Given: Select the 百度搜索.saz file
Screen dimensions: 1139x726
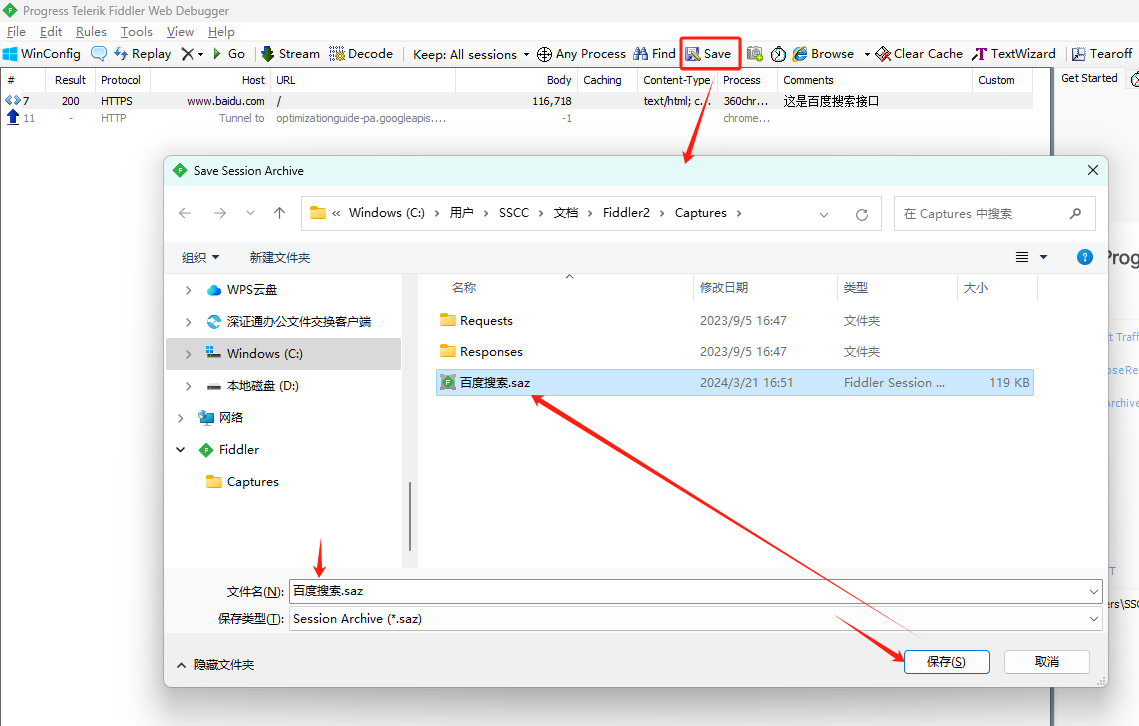Looking at the screenshot, I should tap(734, 382).
